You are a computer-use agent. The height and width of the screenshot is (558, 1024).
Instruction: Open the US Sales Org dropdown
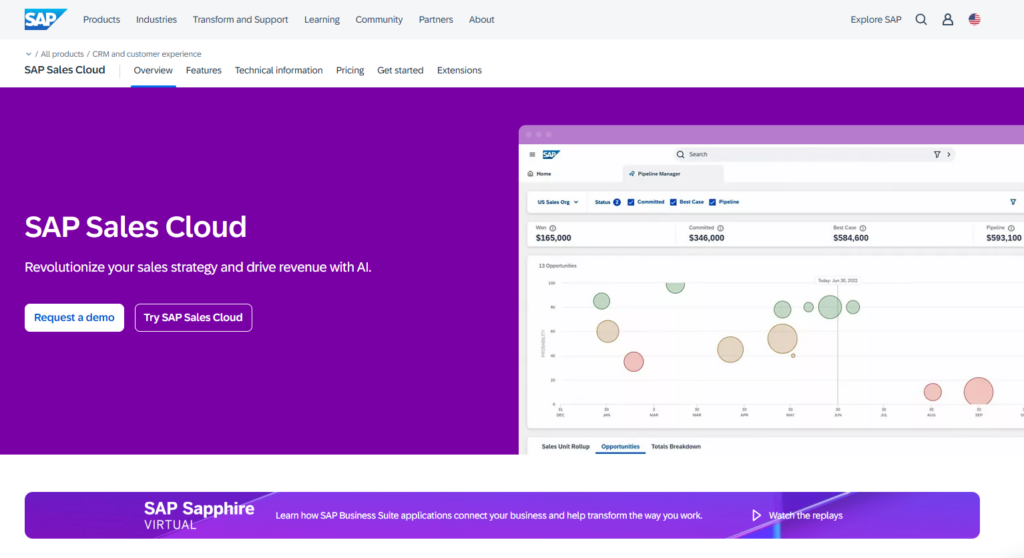tap(558, 203)
